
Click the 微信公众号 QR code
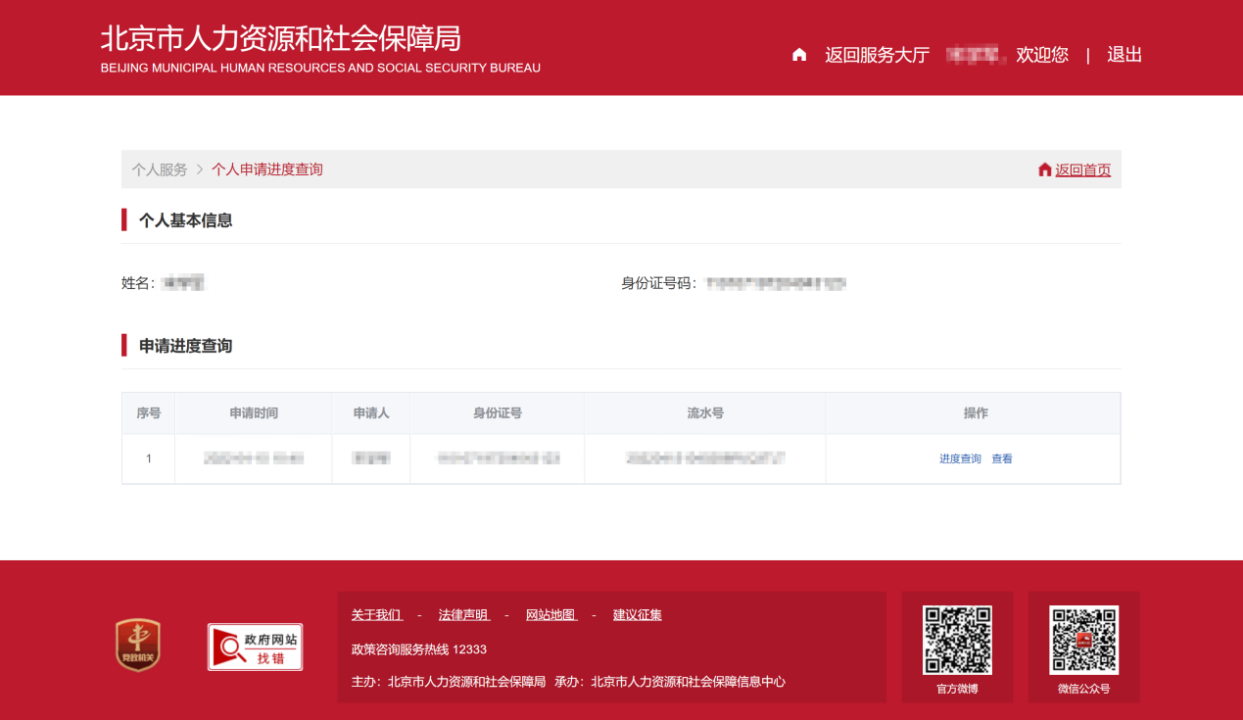(x=1084, y=640)
